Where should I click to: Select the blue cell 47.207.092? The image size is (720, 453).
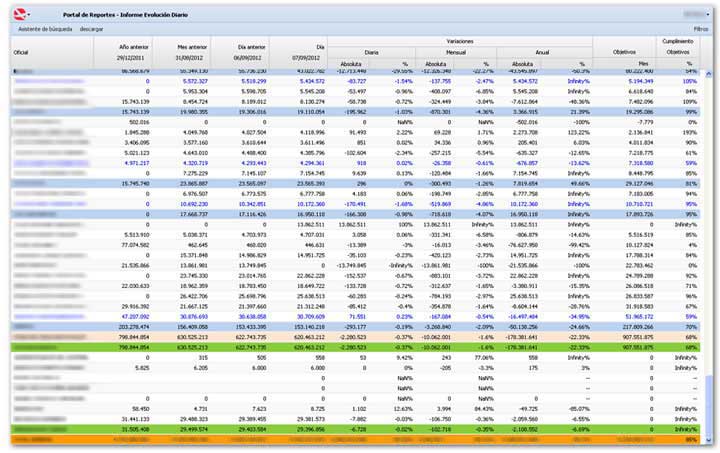pyautogui.click(x=135, y=317)
